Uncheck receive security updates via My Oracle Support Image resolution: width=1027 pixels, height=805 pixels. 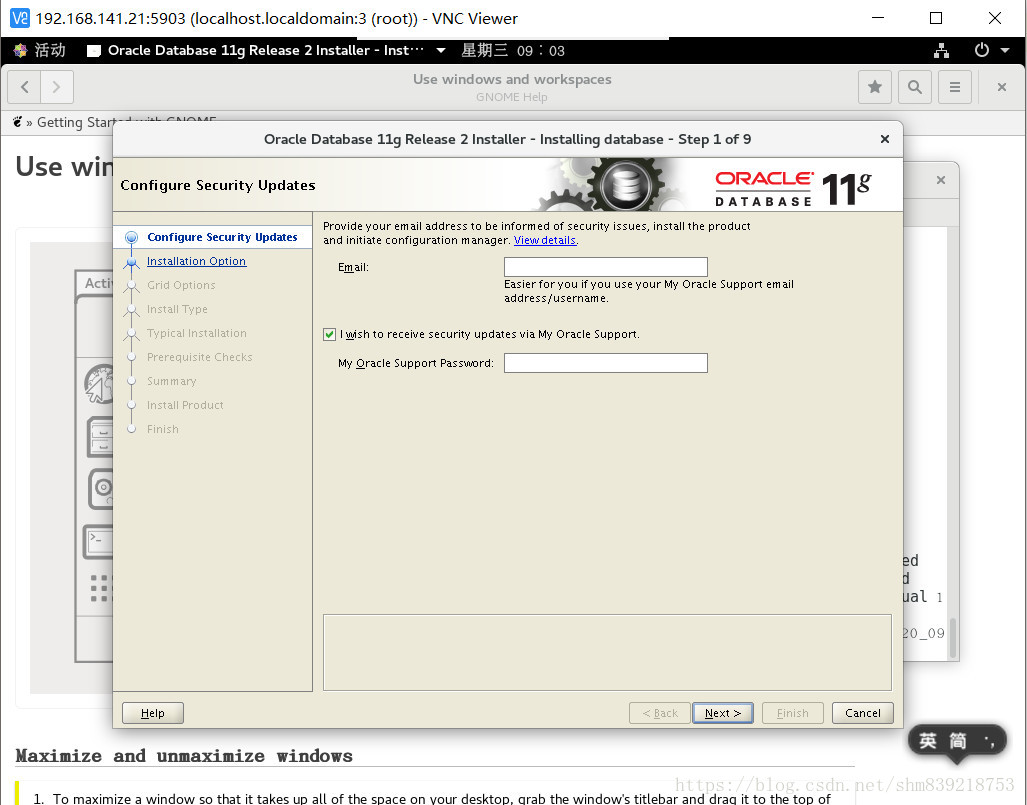pyautogui.click(x=329, y=335)
